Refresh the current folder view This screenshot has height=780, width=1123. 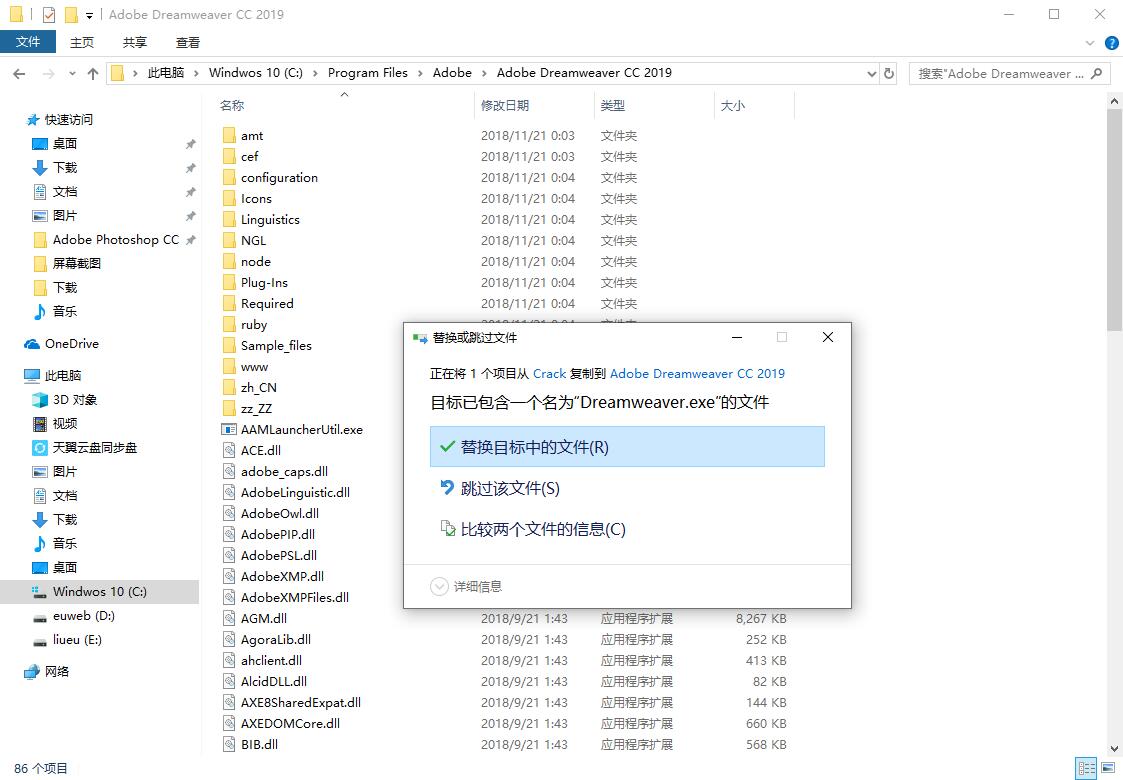click(x=889, y=73)
